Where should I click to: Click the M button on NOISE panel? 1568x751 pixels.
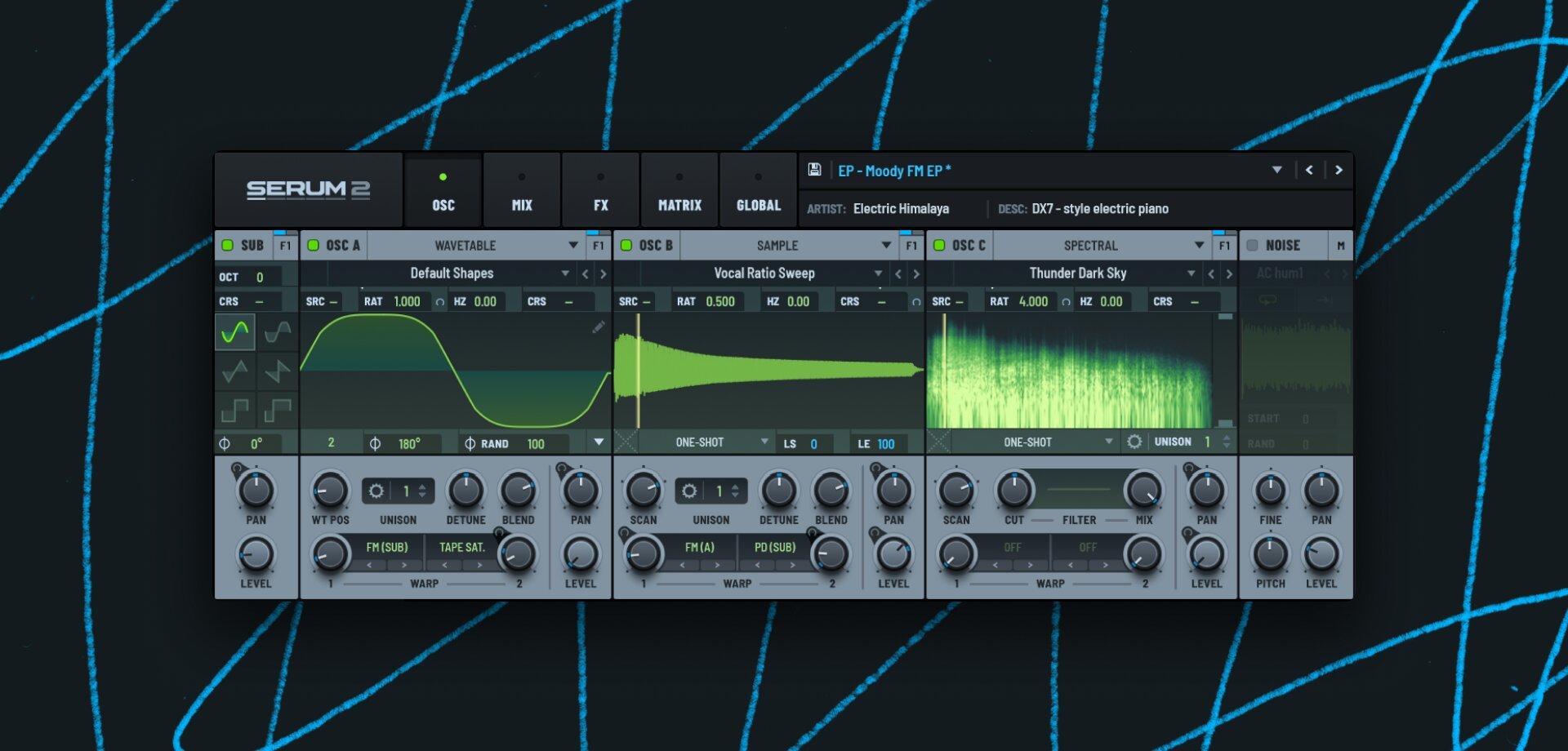[1340, 245]
